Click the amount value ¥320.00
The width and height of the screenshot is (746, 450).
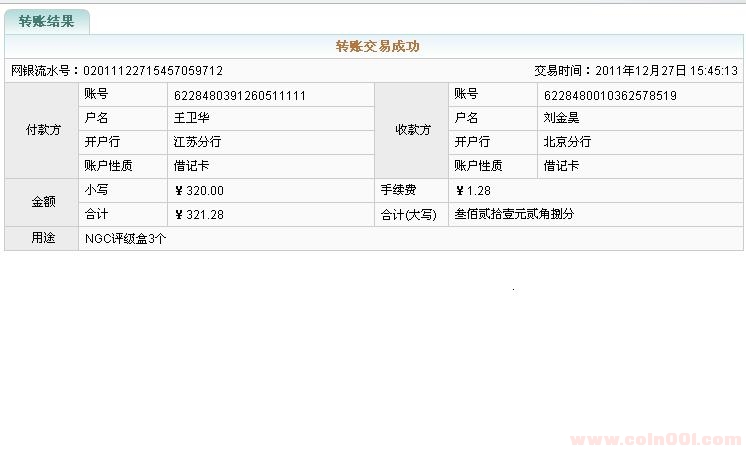tap(199, 190)
